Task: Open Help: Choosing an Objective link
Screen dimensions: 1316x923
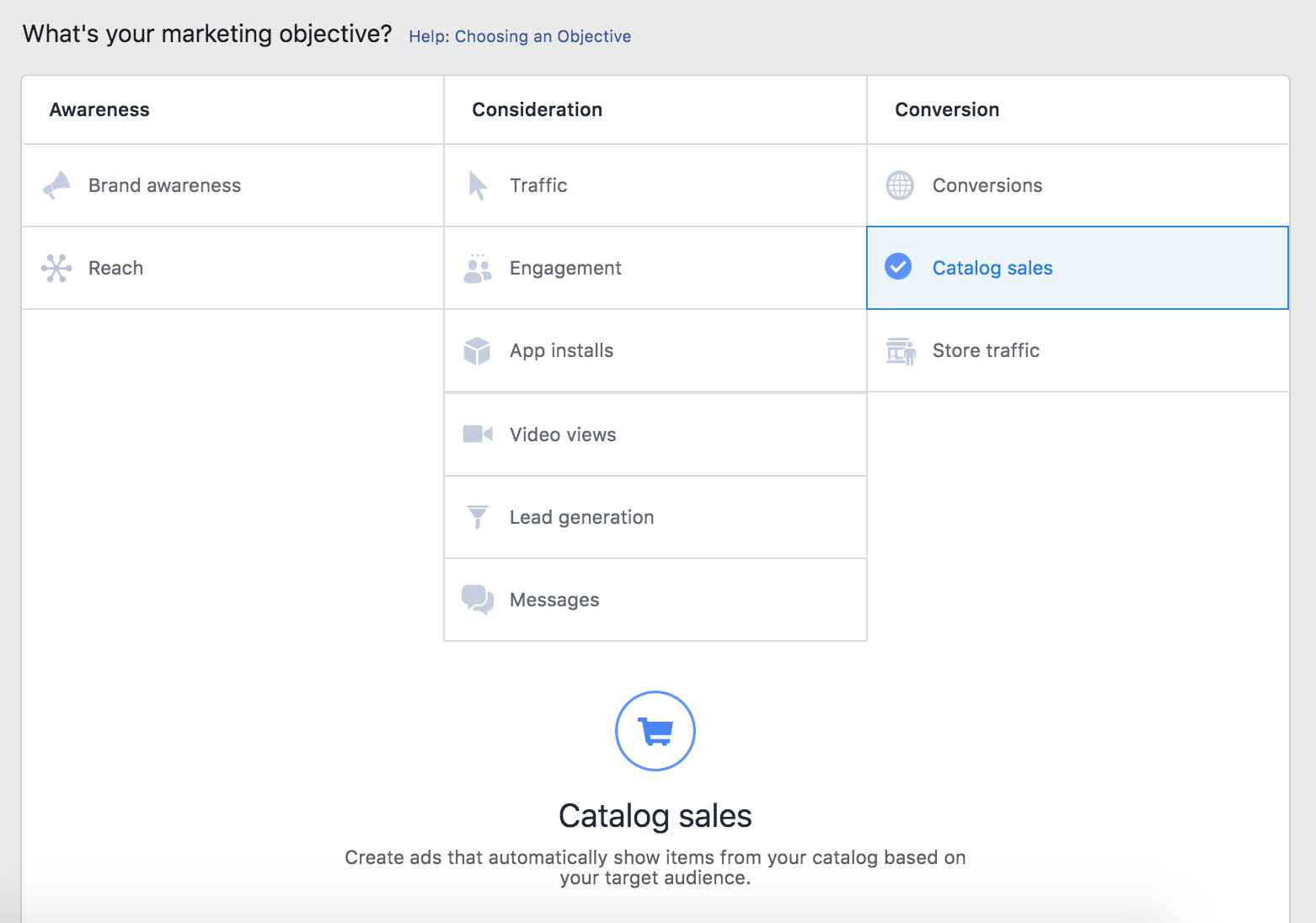Action: [519, 36]
